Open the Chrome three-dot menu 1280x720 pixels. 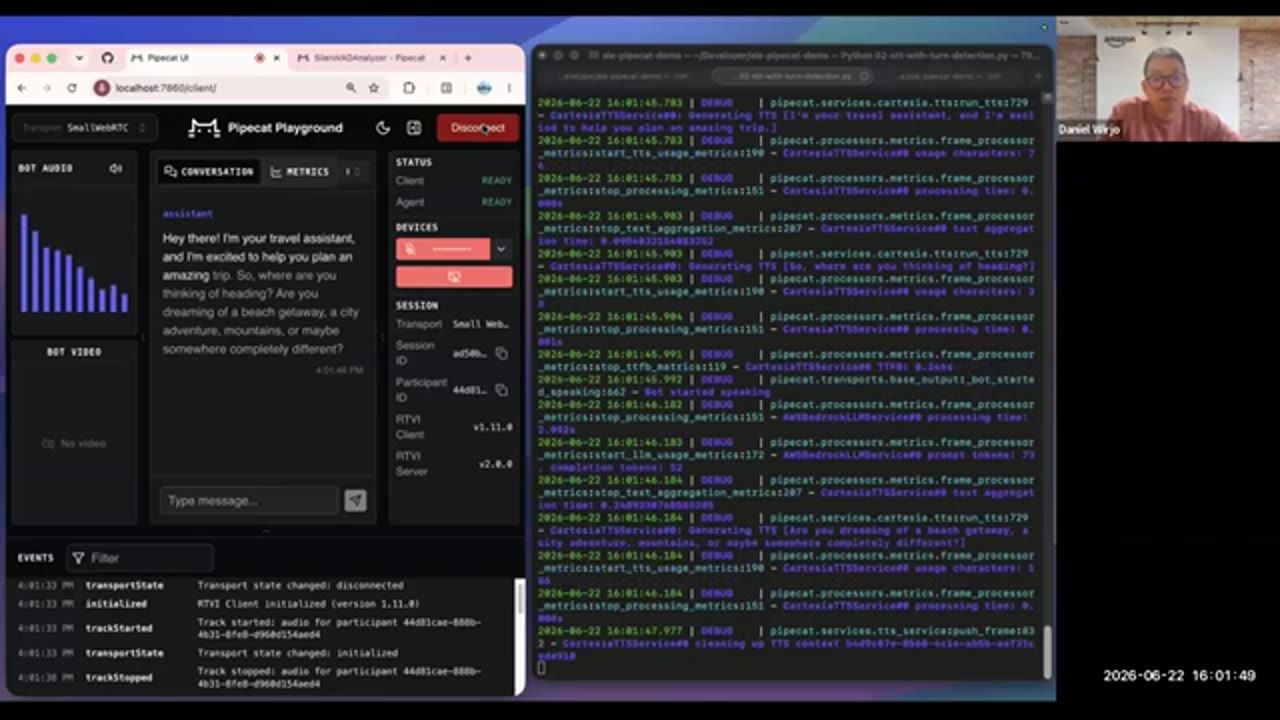pyautogui.click(x=509, y=88)
